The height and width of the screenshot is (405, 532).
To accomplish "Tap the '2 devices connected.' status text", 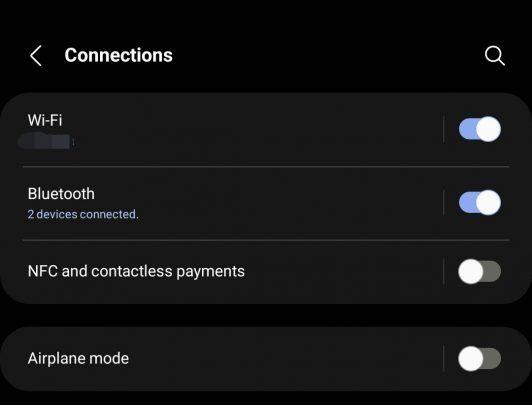I will coord(83,214).
